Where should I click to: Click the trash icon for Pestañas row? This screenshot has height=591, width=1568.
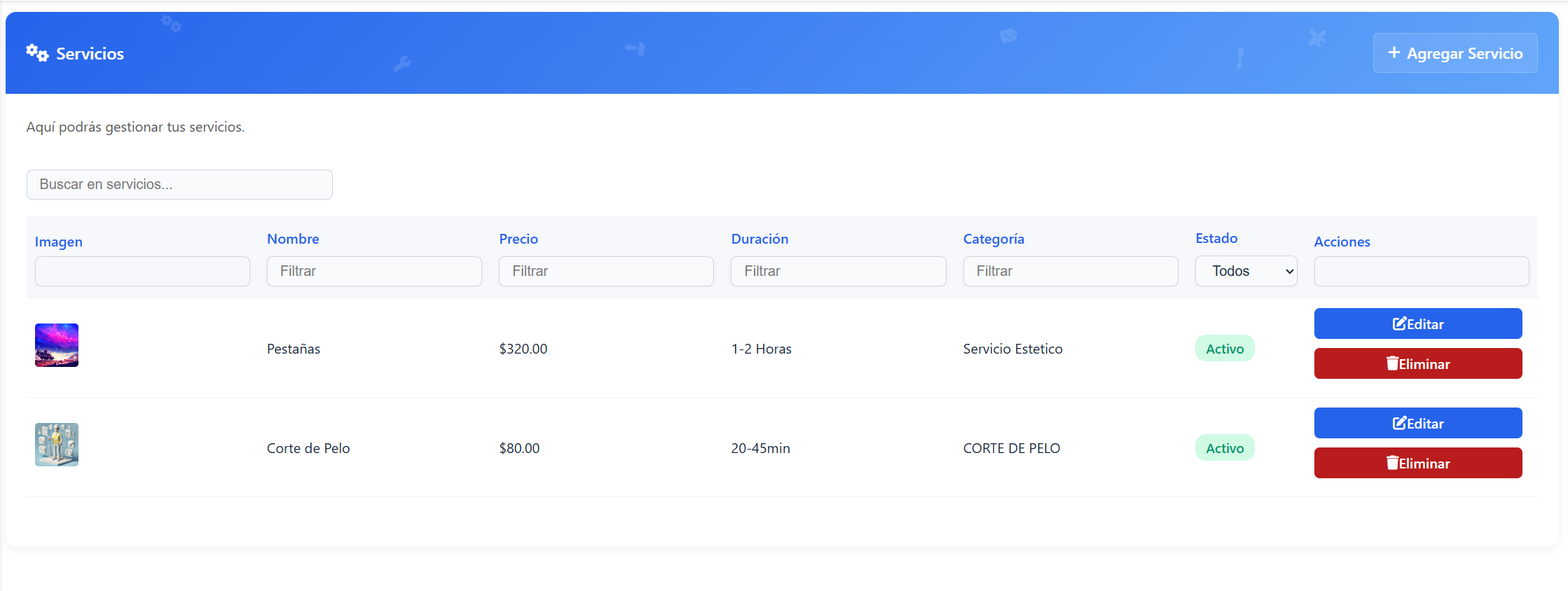point(1392,364)
